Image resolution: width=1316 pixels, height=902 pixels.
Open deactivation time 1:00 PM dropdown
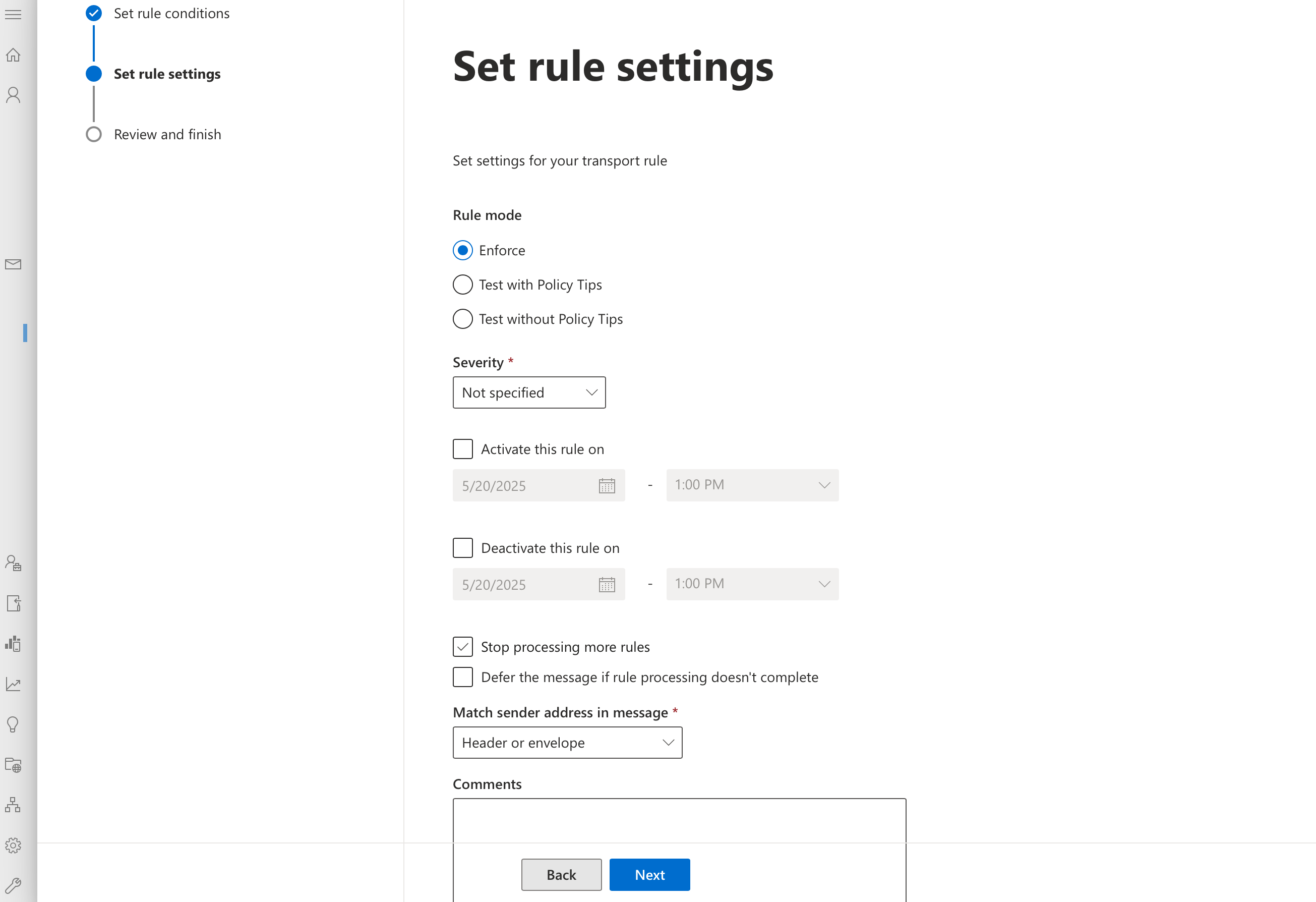752,584
